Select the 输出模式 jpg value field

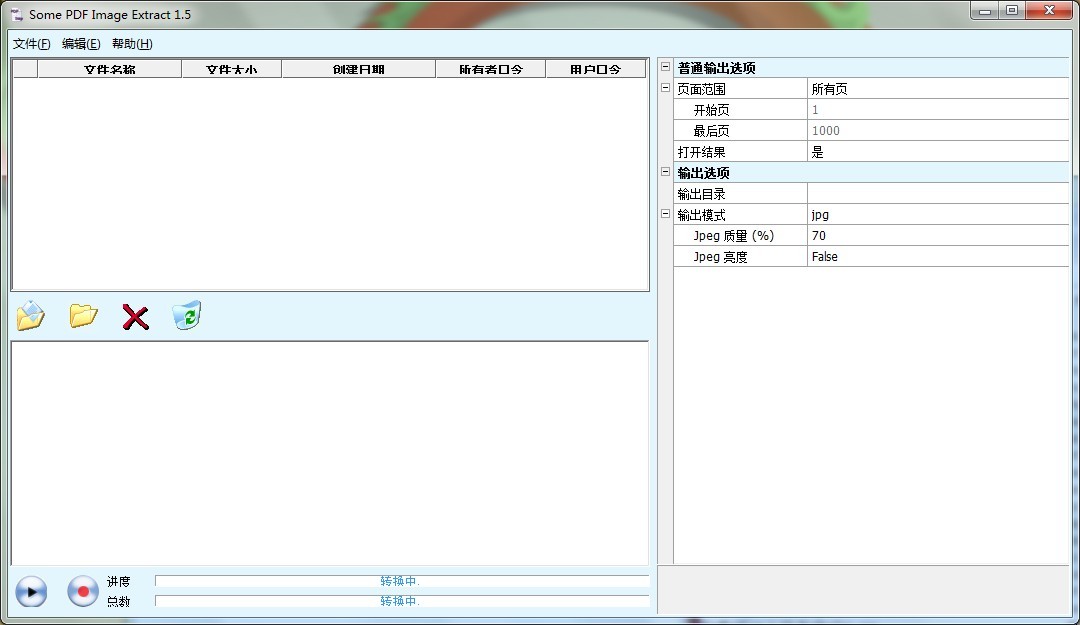[x=937, y=215]
